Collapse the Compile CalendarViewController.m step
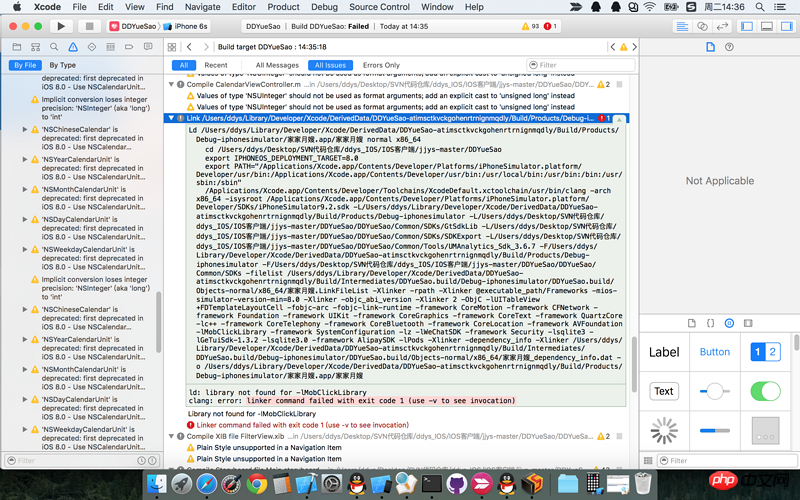 pos(171,84)
